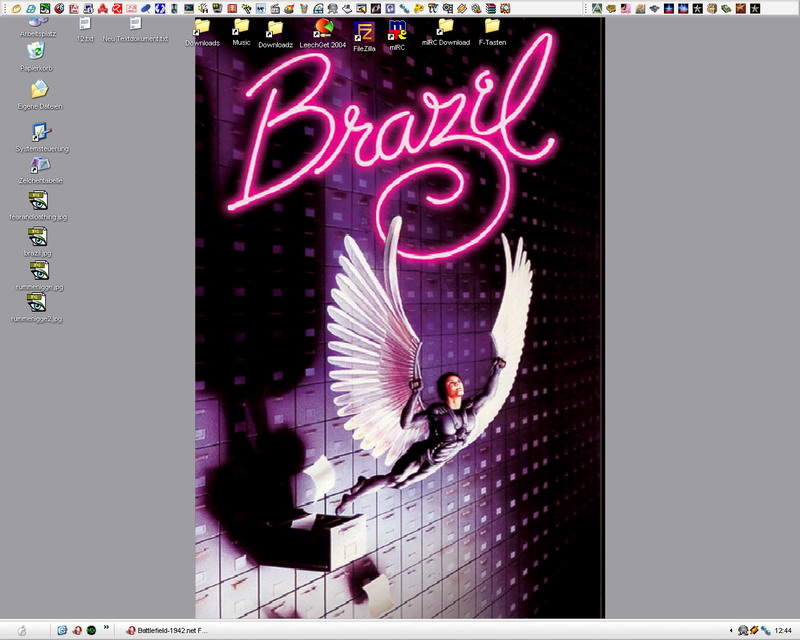
Task: Open the apple start button
Action: 22,630
